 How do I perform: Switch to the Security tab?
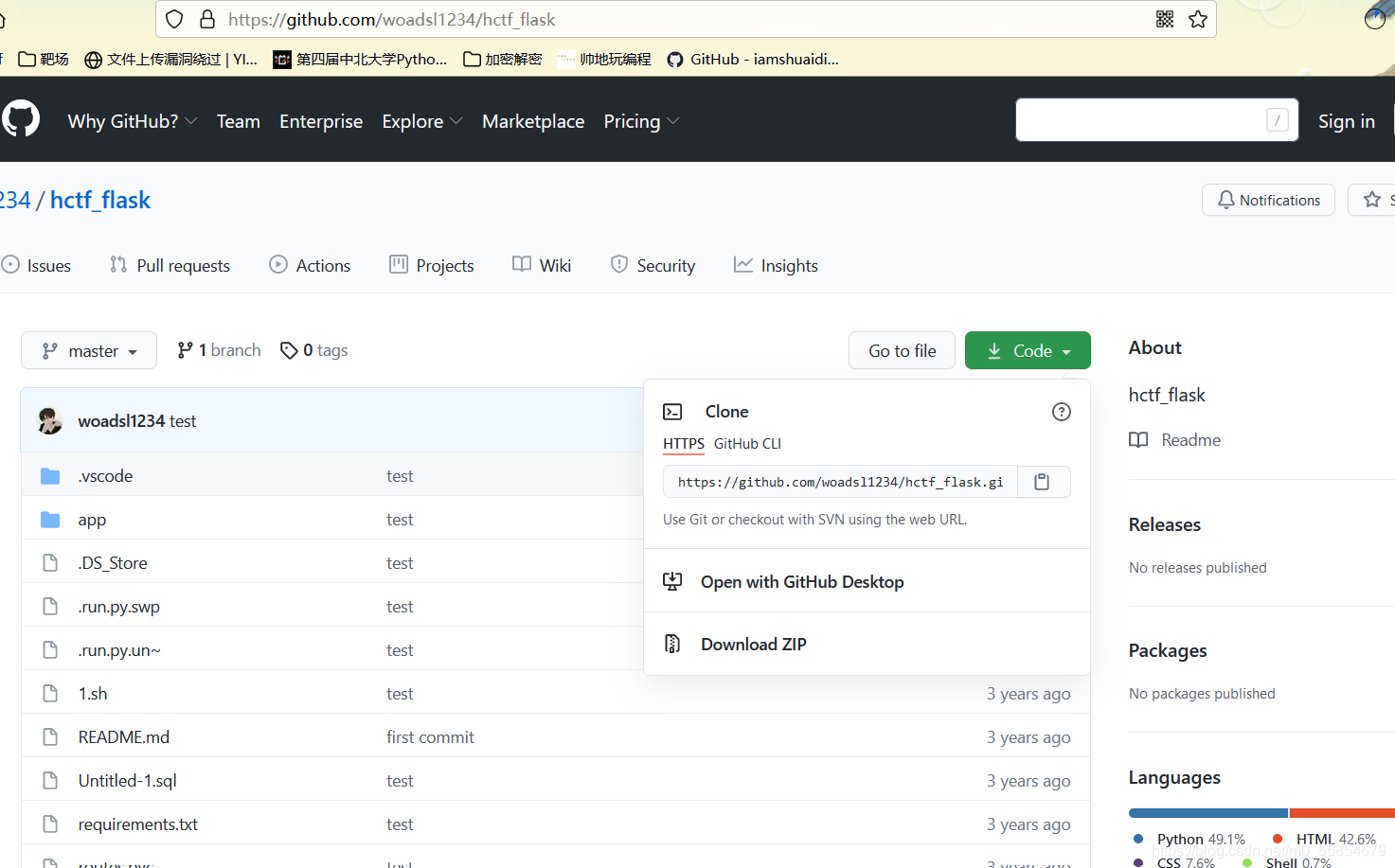[x=653, y=265]
